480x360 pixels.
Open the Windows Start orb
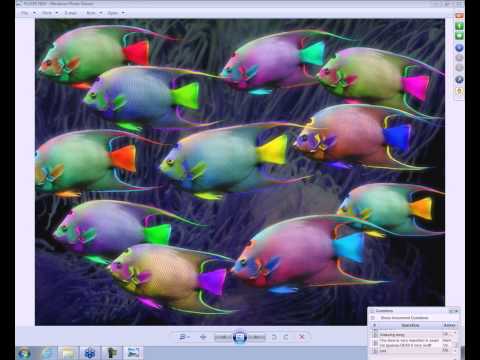click(x=24, y=353)
